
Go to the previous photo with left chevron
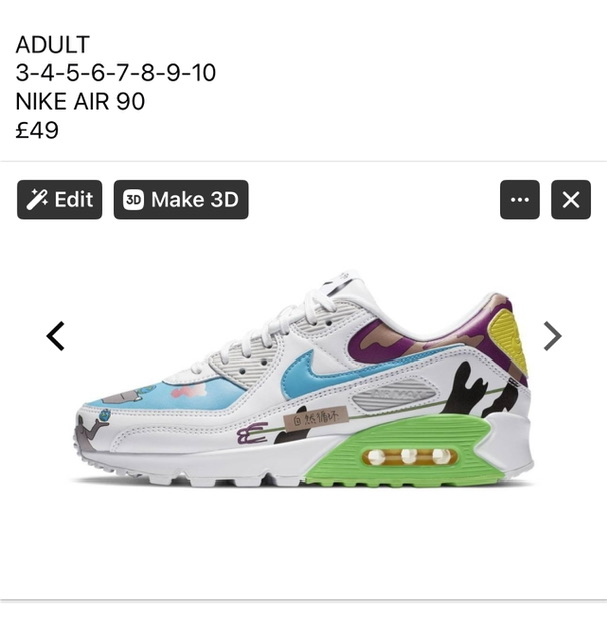(56, 336)
